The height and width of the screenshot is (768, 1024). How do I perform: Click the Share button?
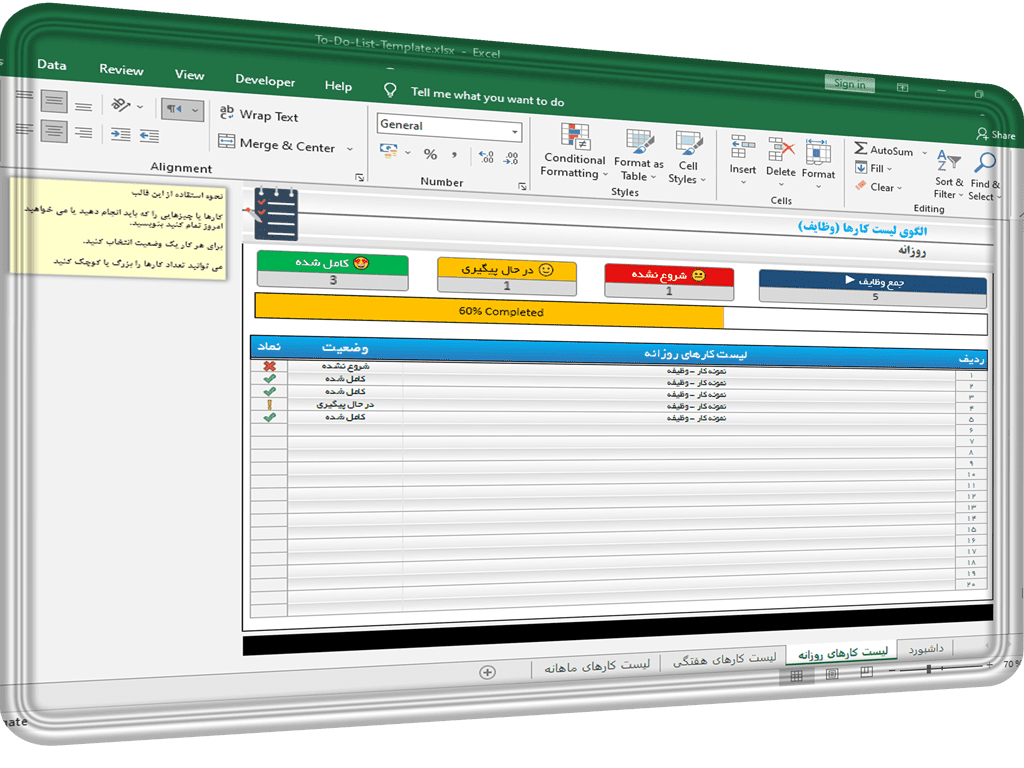coord(997,135)
